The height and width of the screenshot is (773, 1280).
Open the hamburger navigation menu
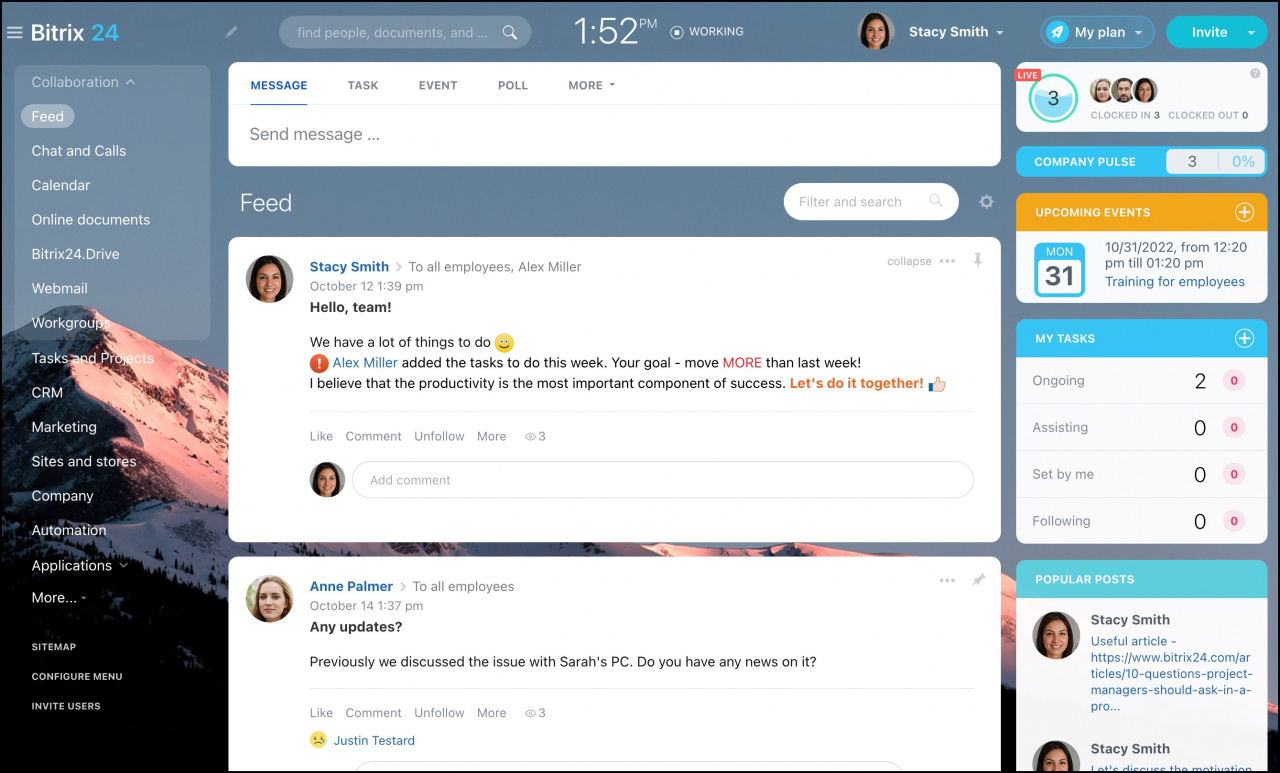14,31
